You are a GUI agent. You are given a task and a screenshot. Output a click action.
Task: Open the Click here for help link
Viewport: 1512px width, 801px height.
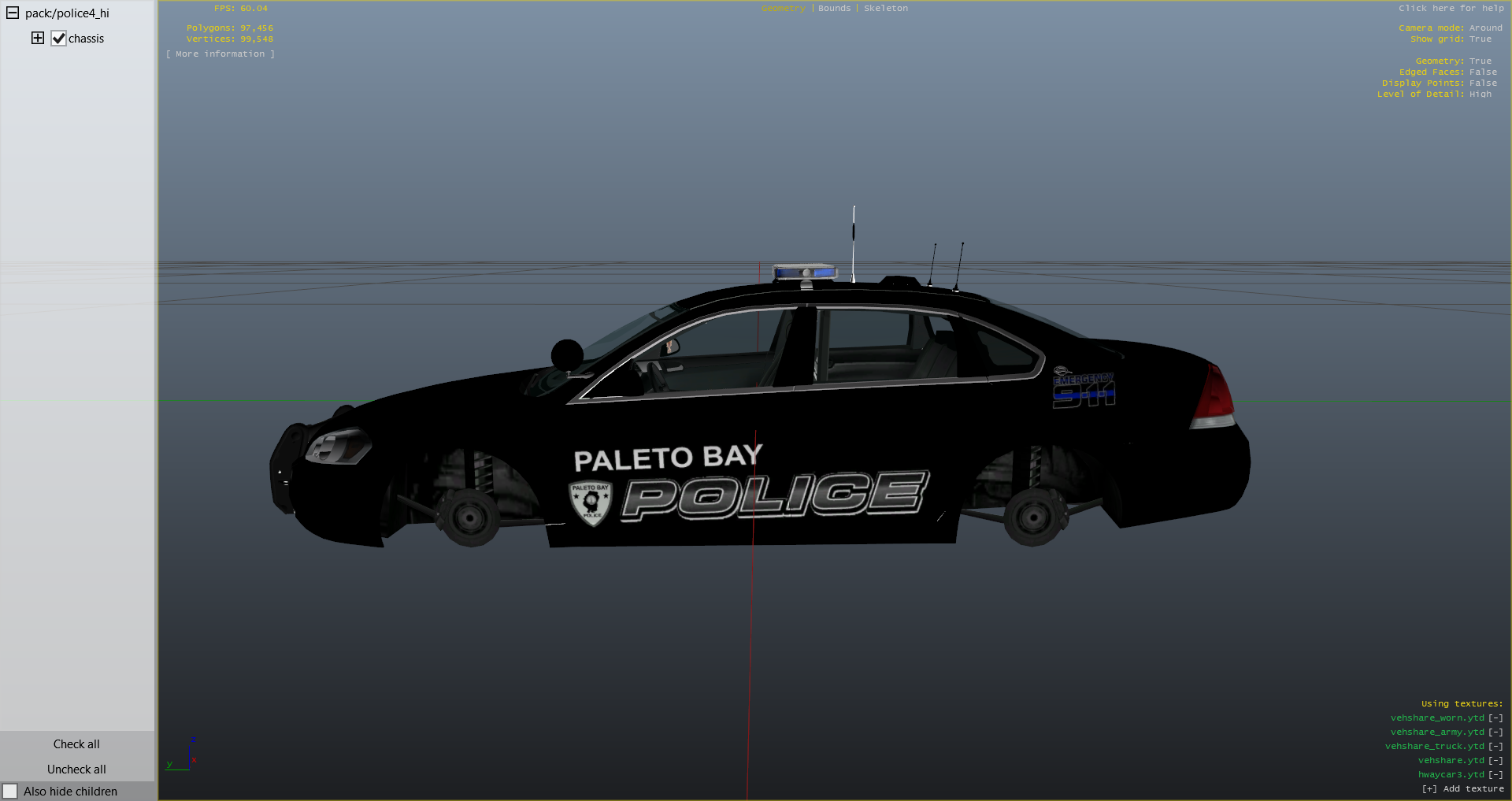[1451, 9]
